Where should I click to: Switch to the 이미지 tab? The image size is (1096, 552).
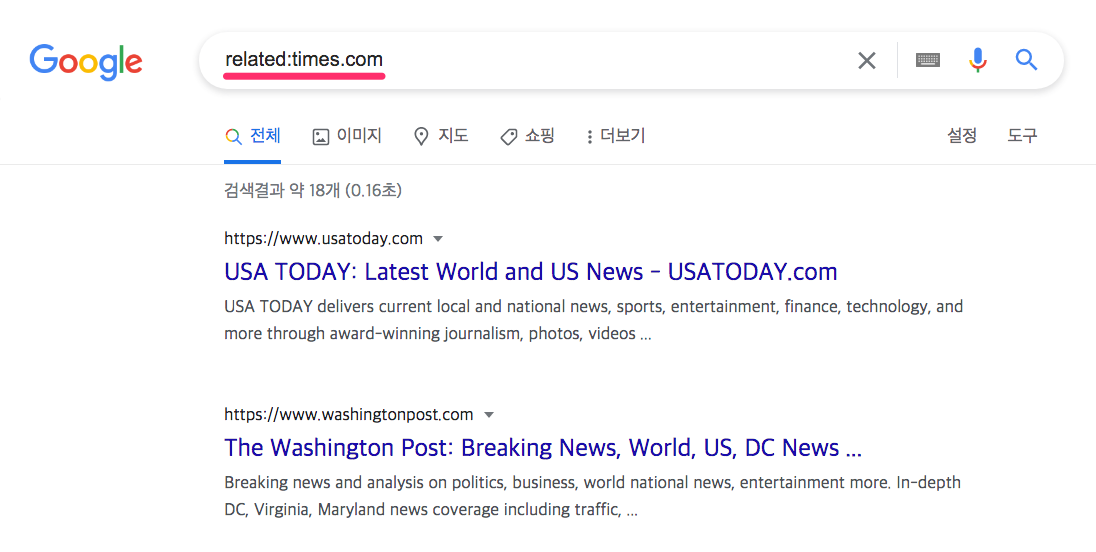[347, 136]
